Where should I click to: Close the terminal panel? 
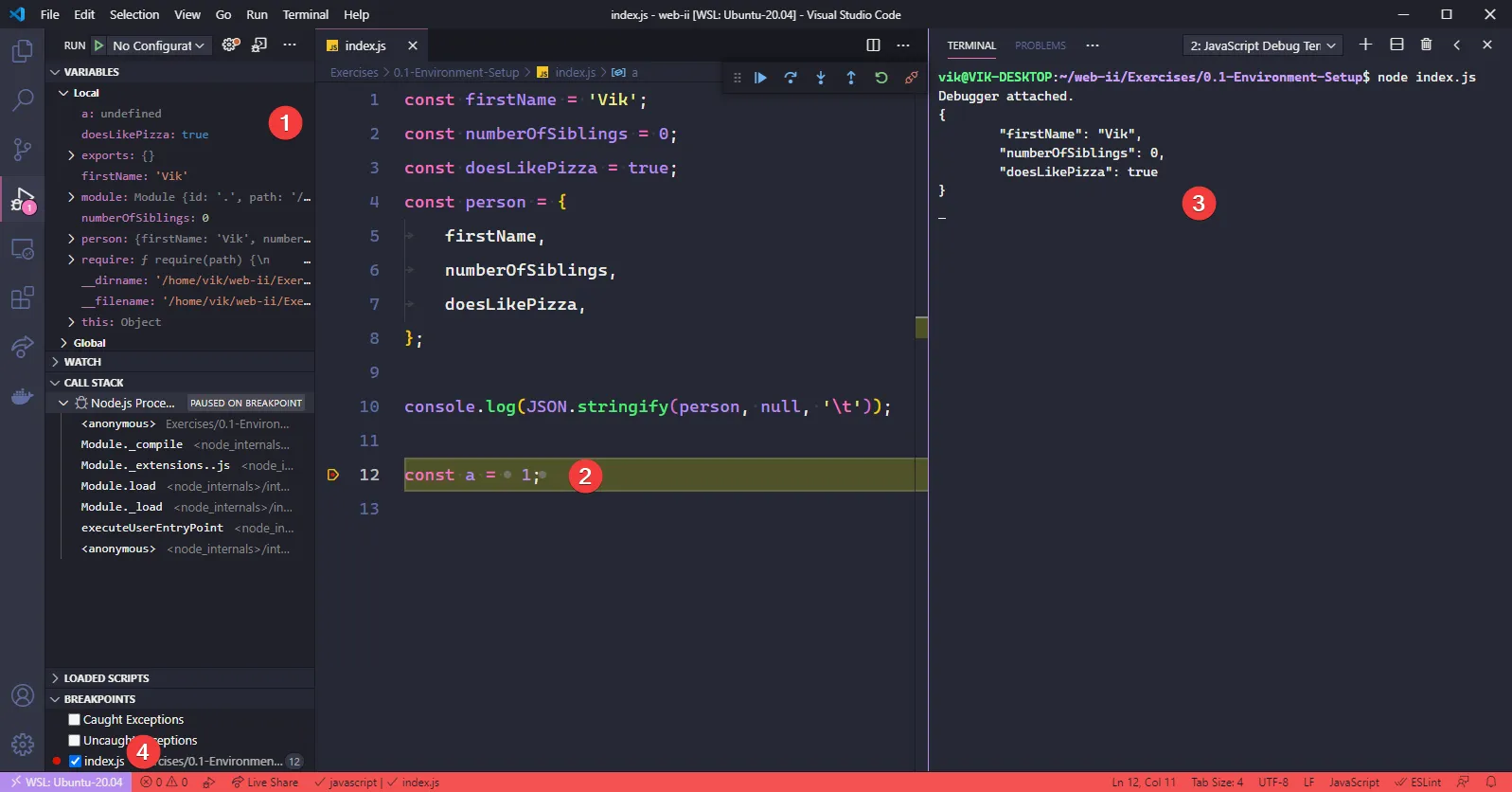pyautogui.click(x=1487, y=45)
